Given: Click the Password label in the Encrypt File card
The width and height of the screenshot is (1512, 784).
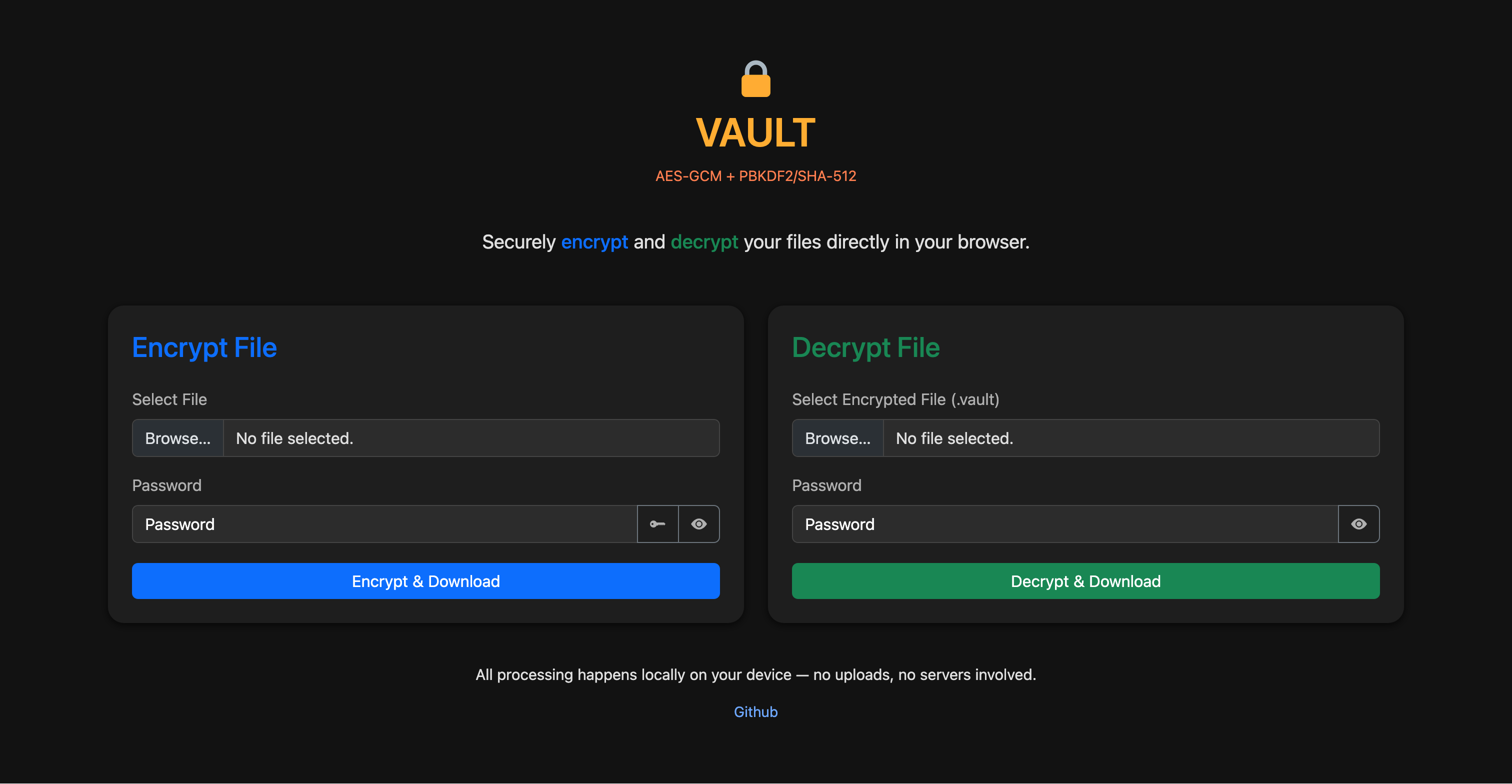Looking at the screenshot, I should point(166,485).
